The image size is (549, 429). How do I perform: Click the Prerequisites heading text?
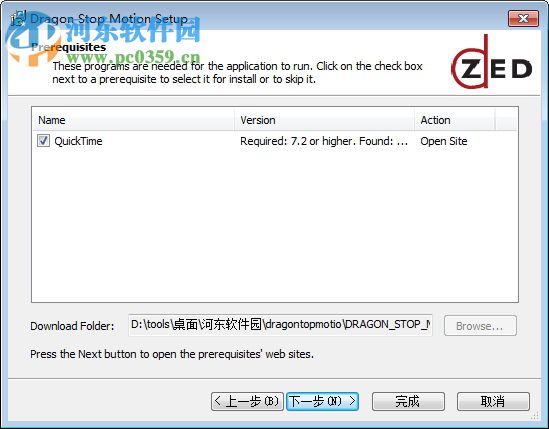pos(69,47)
